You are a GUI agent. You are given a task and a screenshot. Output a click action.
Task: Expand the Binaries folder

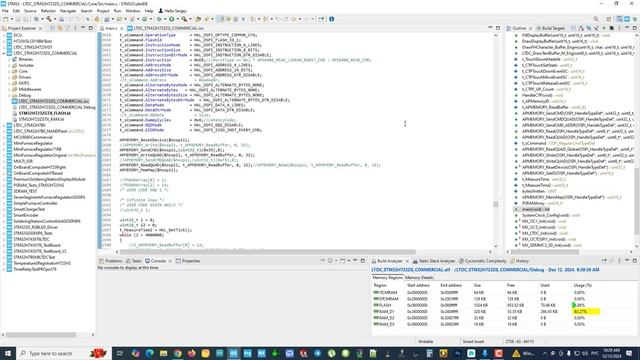click(9, 59)
